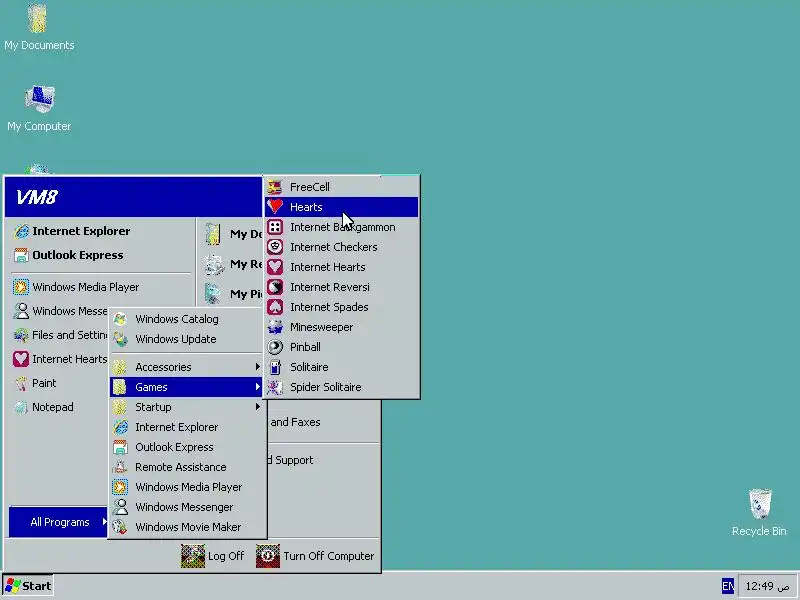800x600 pixels.
Task: Open the Startup folder entry
Action: tap(187, 407)
